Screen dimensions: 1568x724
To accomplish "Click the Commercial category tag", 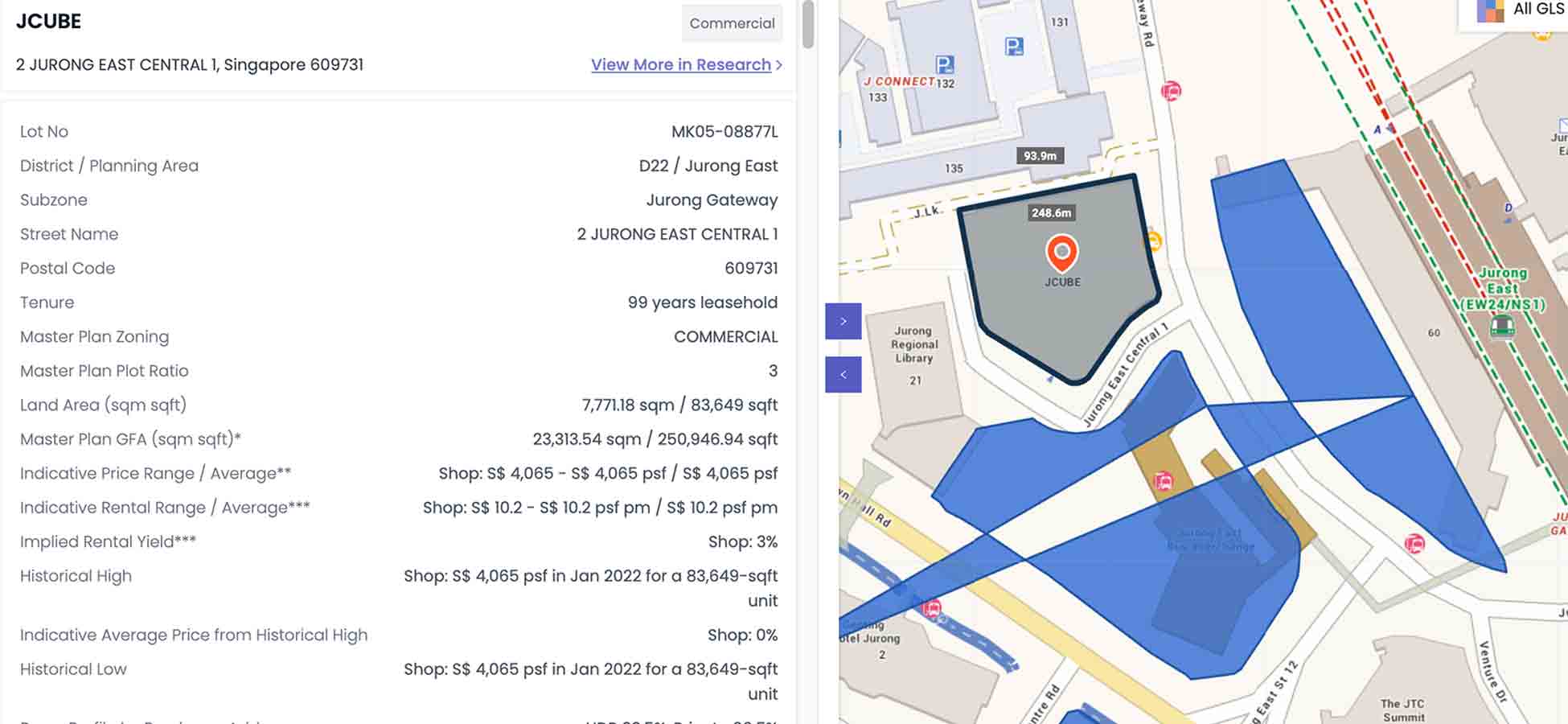I will pos(732,23).
